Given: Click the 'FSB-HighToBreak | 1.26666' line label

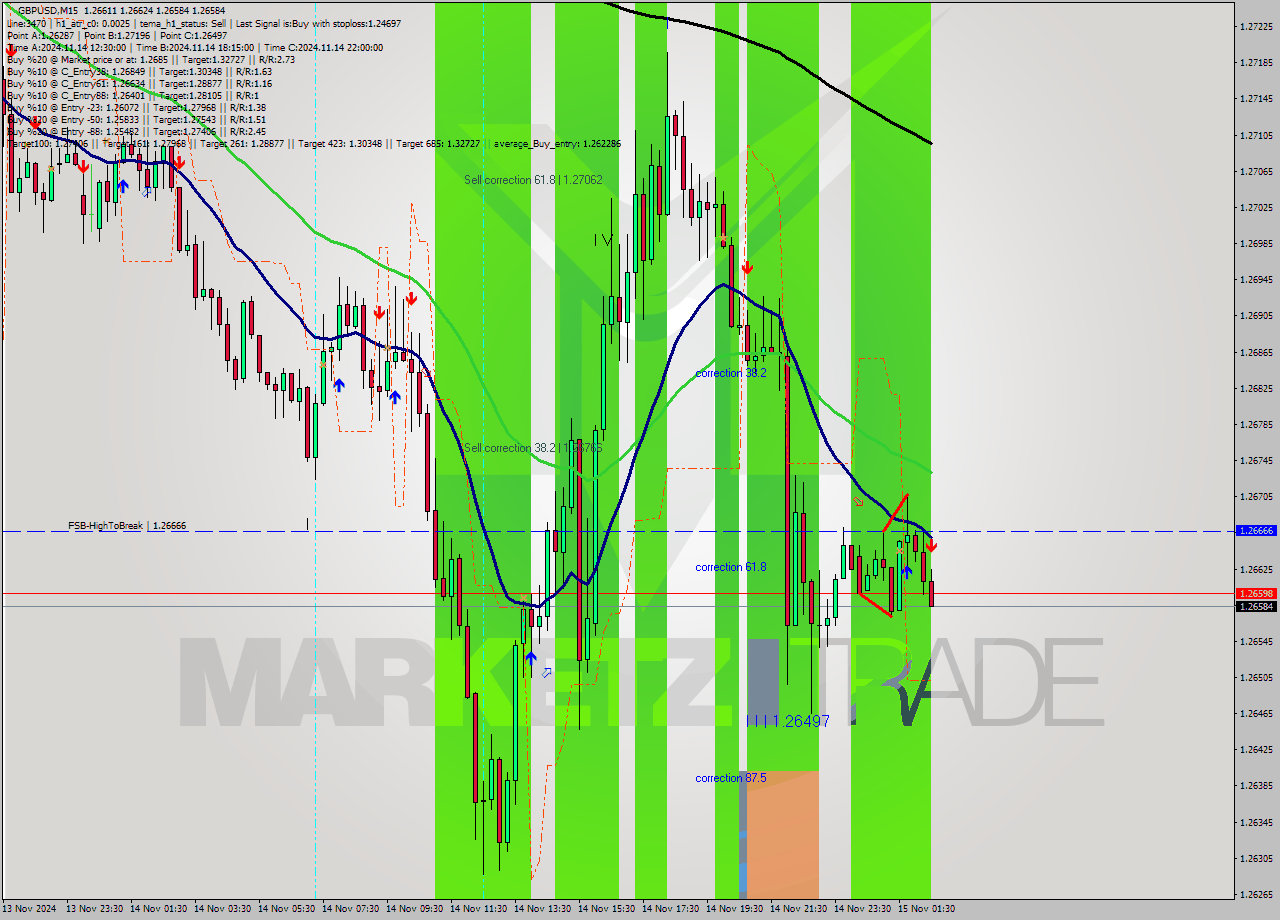Looking at the screenshot, I should (127, 525).
